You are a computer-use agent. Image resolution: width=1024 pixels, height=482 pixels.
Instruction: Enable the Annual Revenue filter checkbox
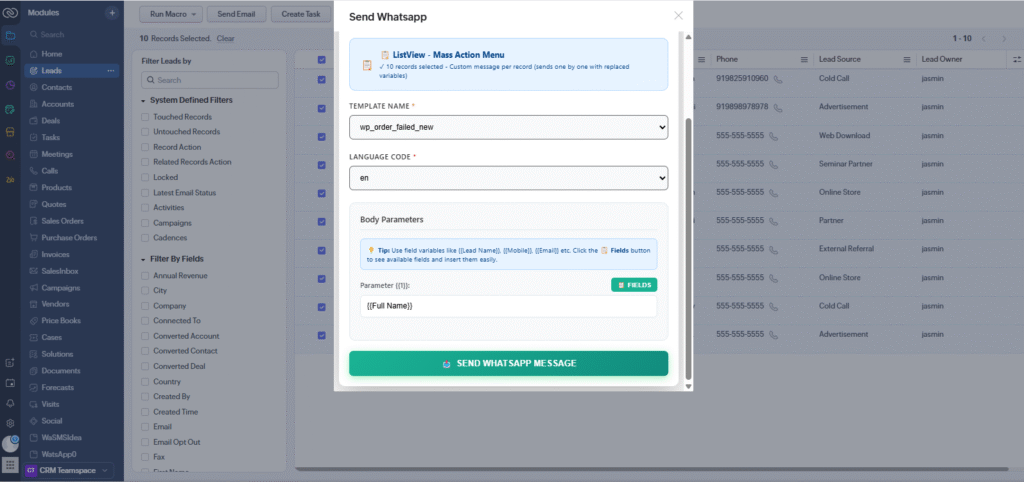[x=146, y=275]
